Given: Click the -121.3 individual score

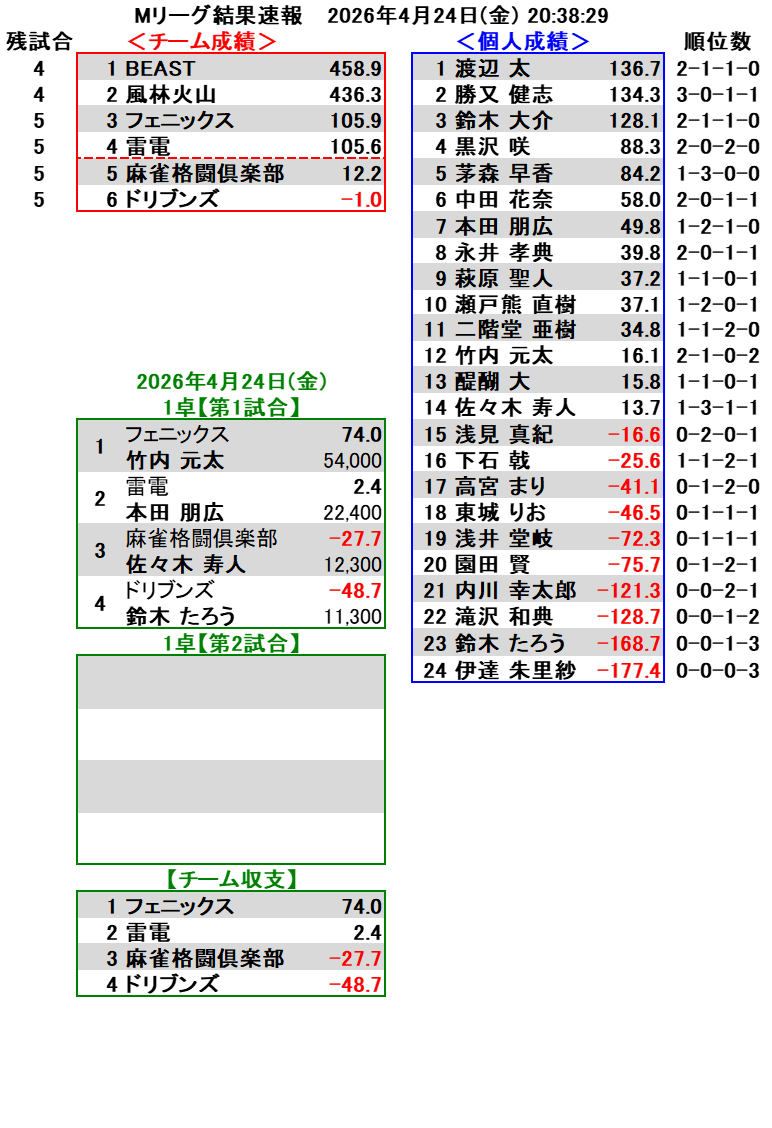Looking at the screenshot, I should 628,590.
